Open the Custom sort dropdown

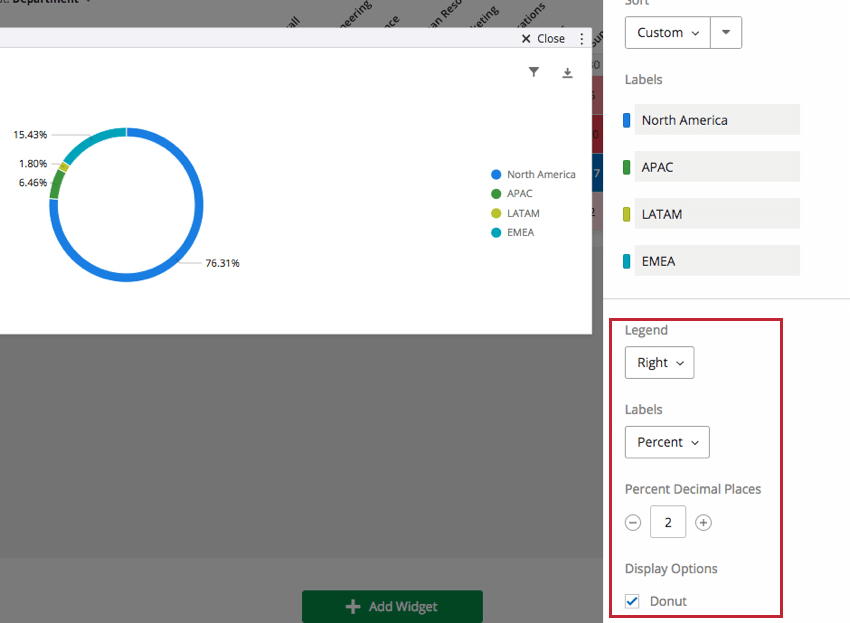(667, 32)
